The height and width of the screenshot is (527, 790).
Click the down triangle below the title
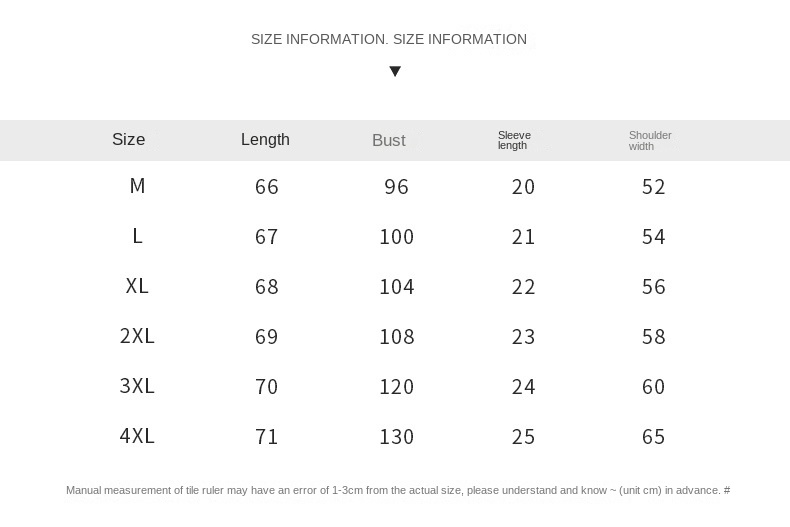[395, 71]
